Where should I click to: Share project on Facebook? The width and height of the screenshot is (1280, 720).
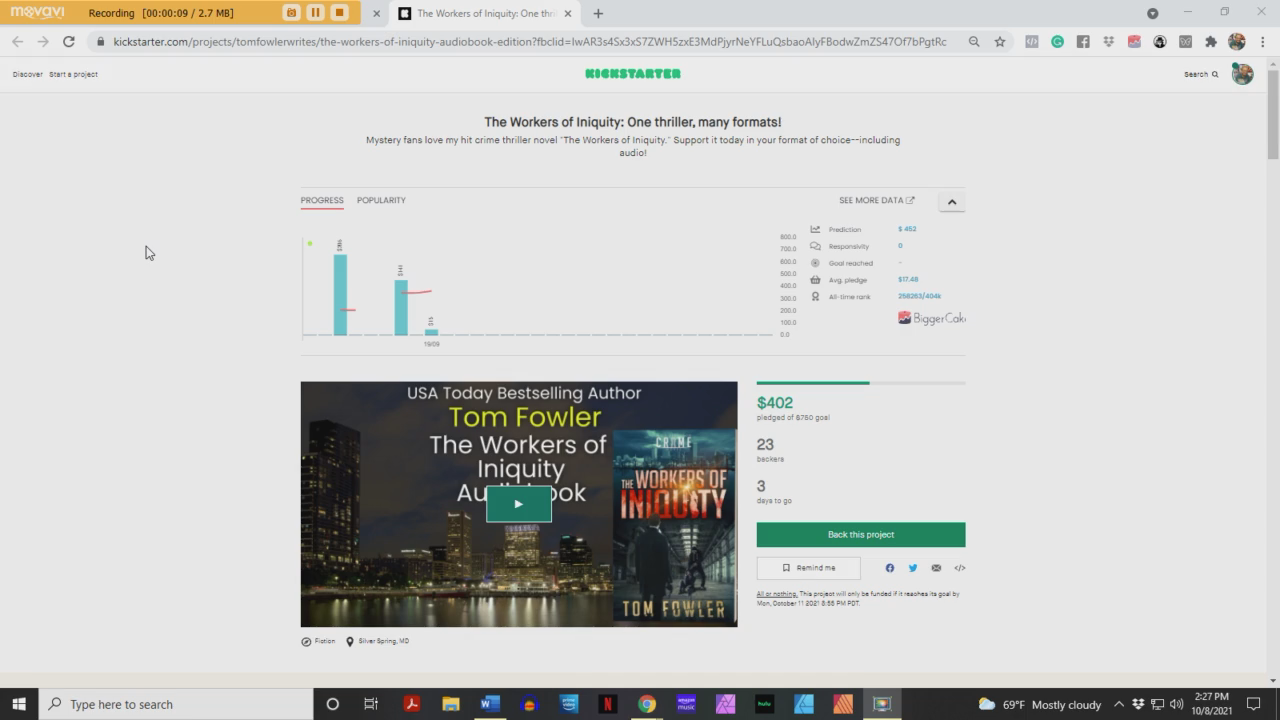[889, 568]
